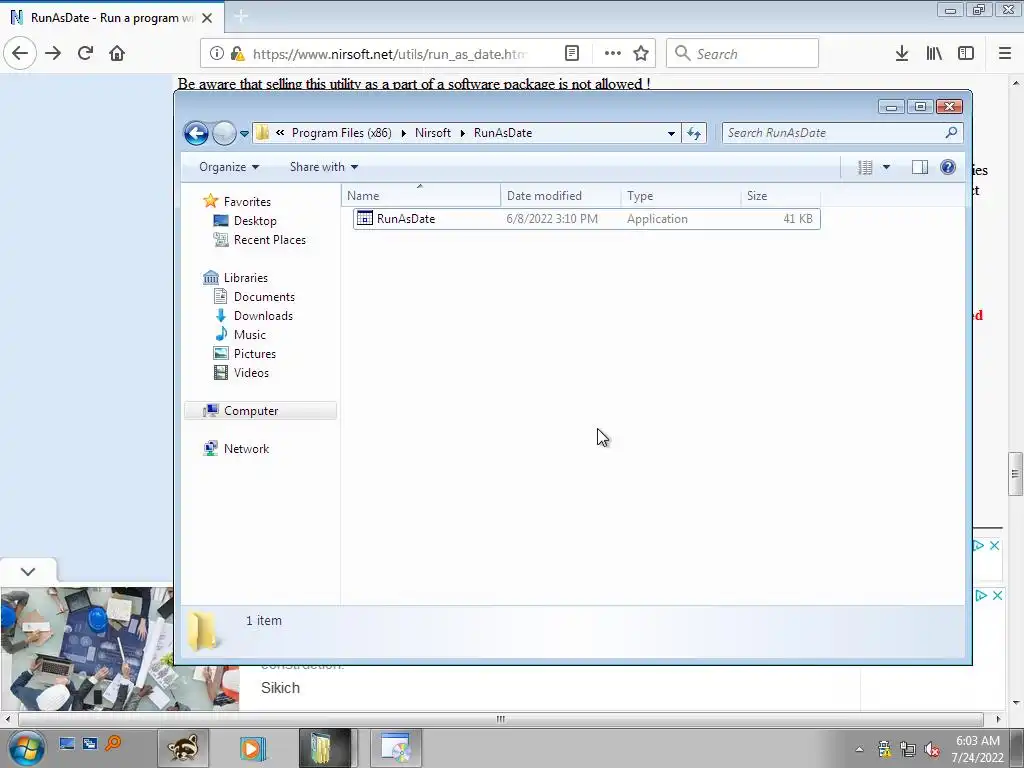Open the Firefox home page
The height and width of the screenshot is (768, 1024).
pyautogui.click(x=117, y=54)
